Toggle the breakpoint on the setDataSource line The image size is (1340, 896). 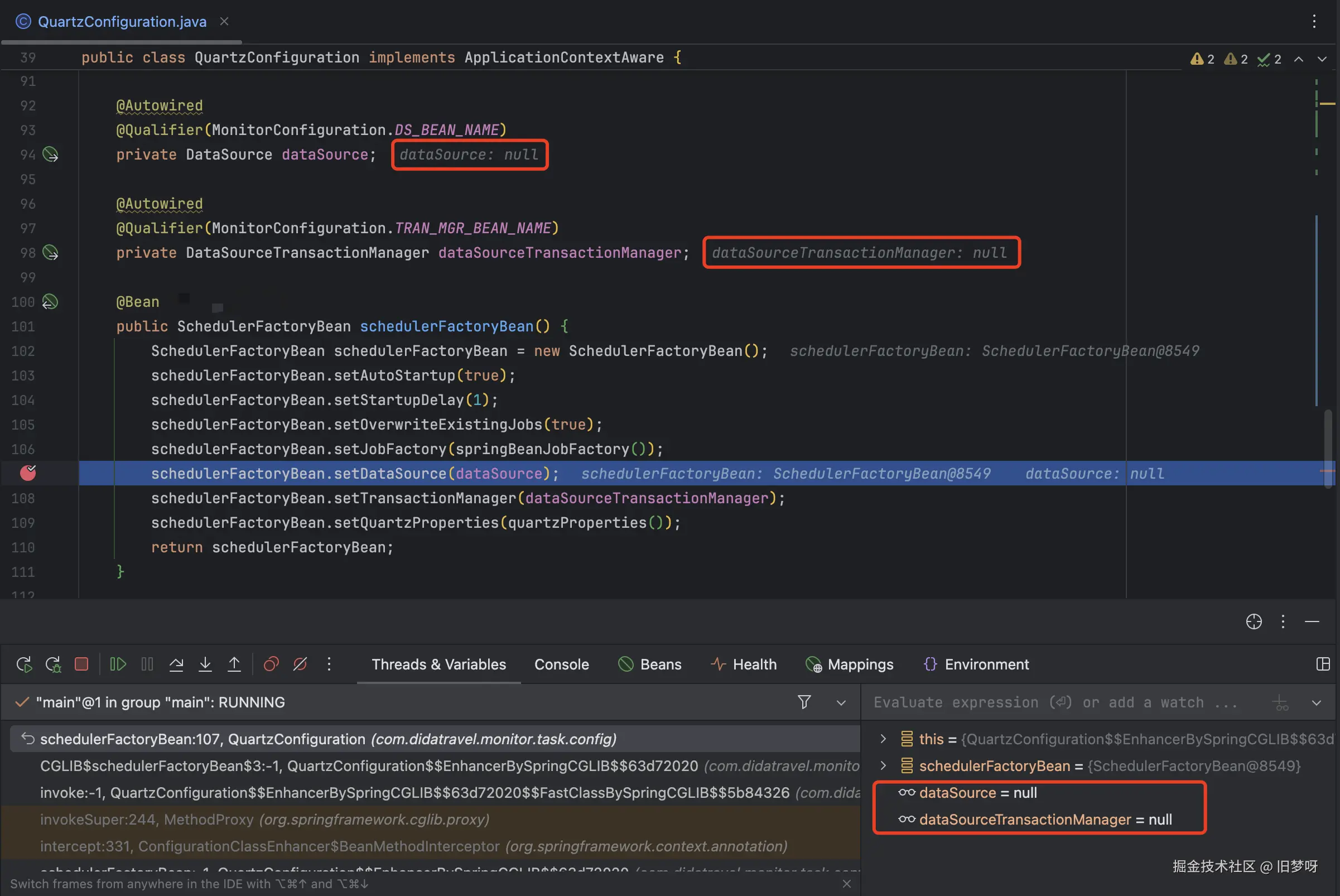coord(28,473)
